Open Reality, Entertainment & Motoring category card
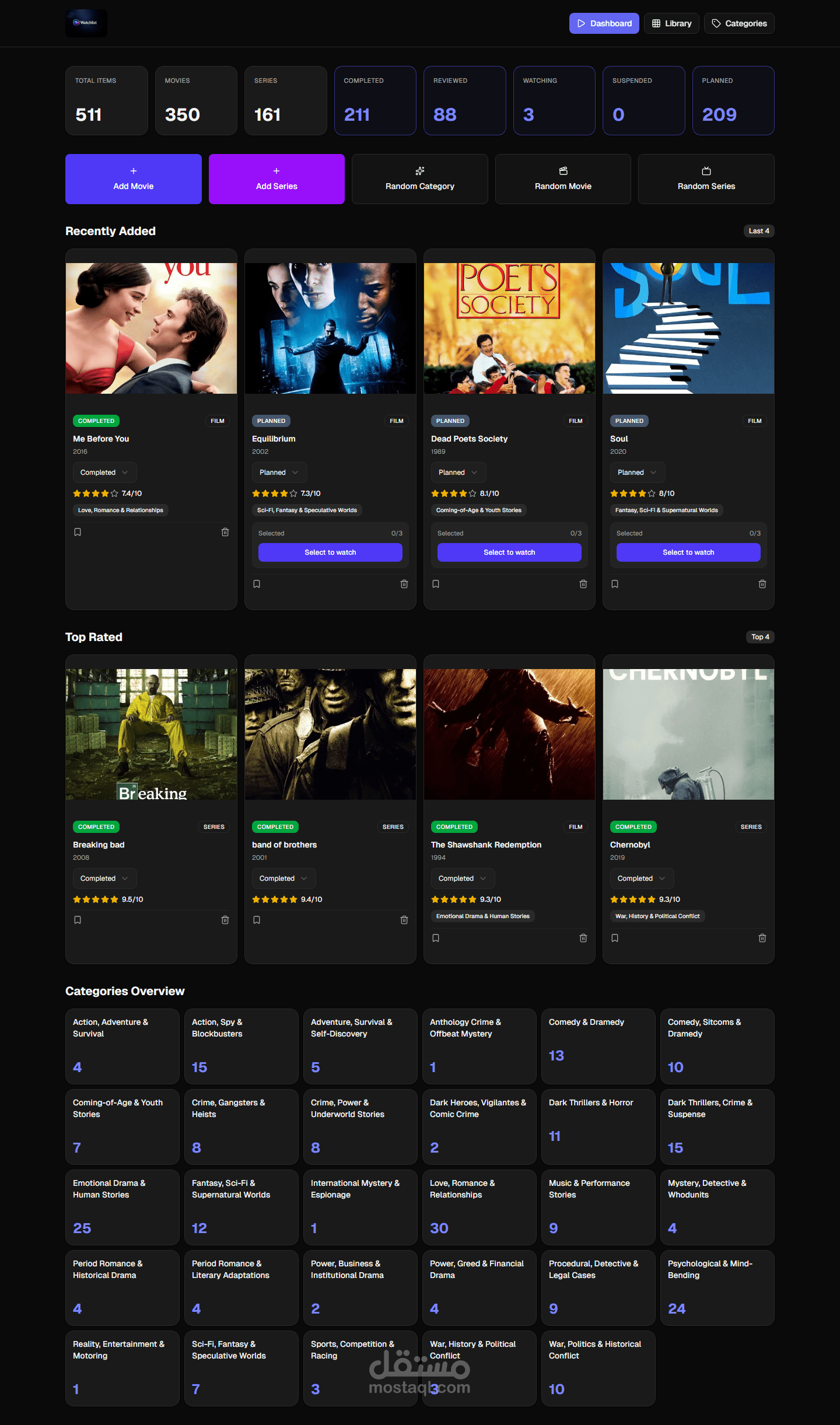This screenshot has height=1425, width=840. click(x=122, y=1368)
